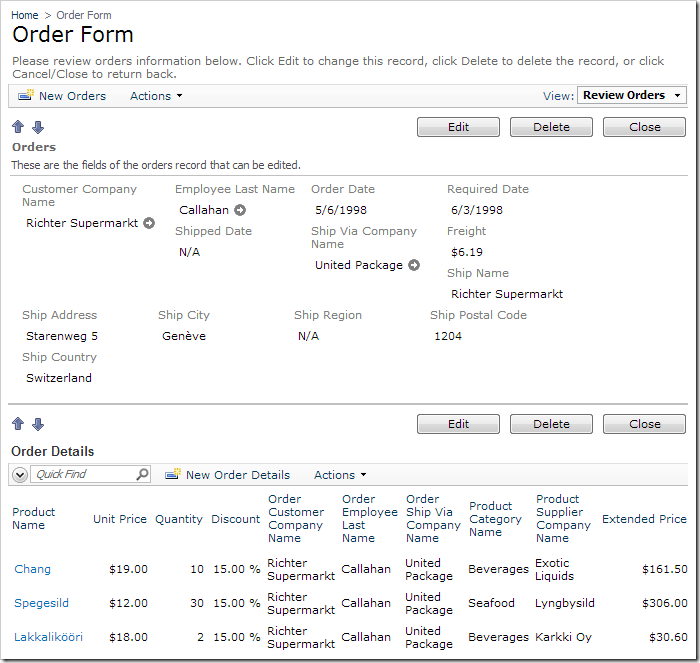Click the Callahan employee value
The image size is (700, 663).
(x=204, y=210)
